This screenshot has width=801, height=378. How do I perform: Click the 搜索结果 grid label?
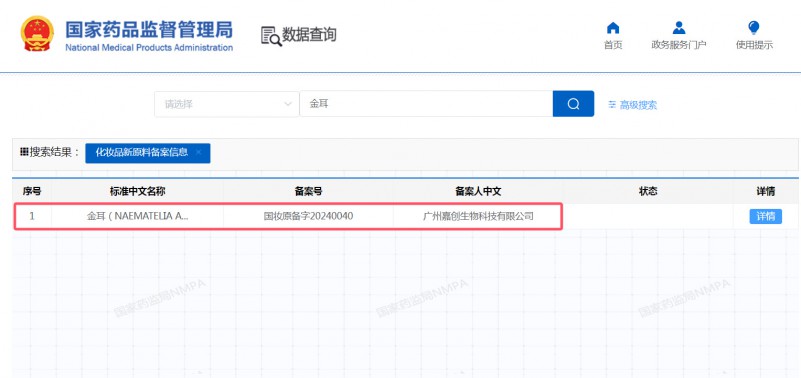(x=50, y=152)
